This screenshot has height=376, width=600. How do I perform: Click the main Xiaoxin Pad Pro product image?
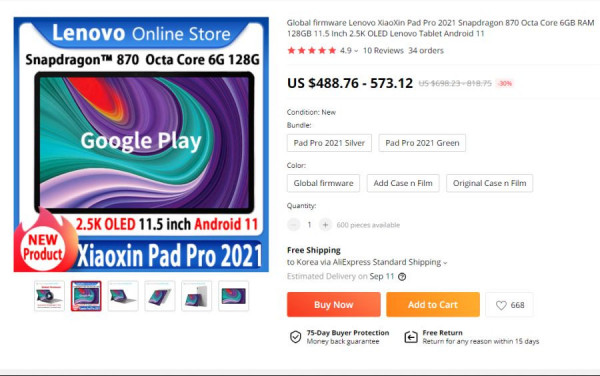[141, 144]
